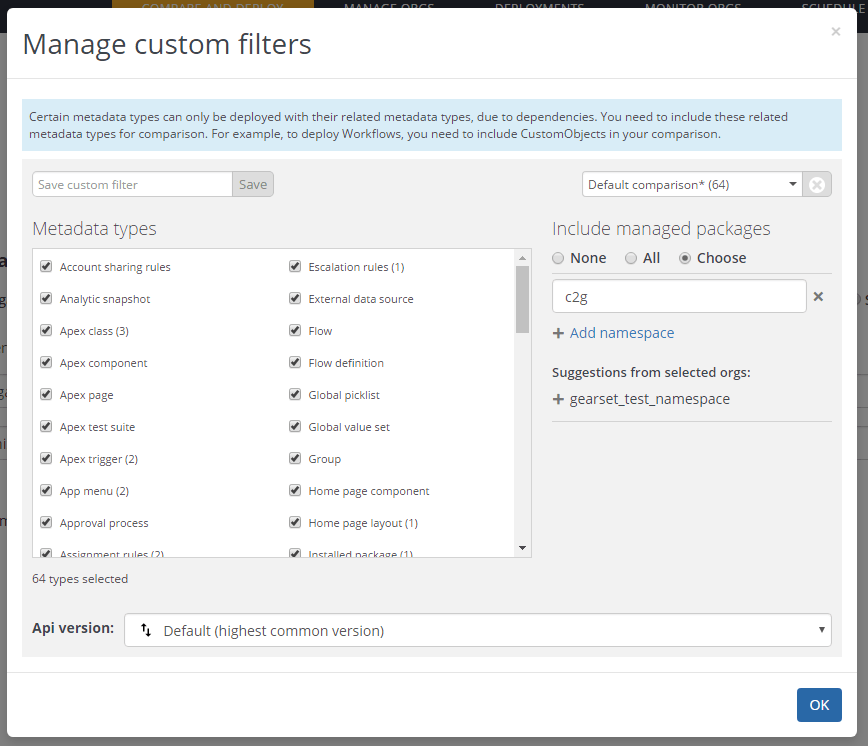Clear the Default comparison filter selection
The height and width of the screenshot is (746, 868).
pyautogui.click(x=817, y=185)
